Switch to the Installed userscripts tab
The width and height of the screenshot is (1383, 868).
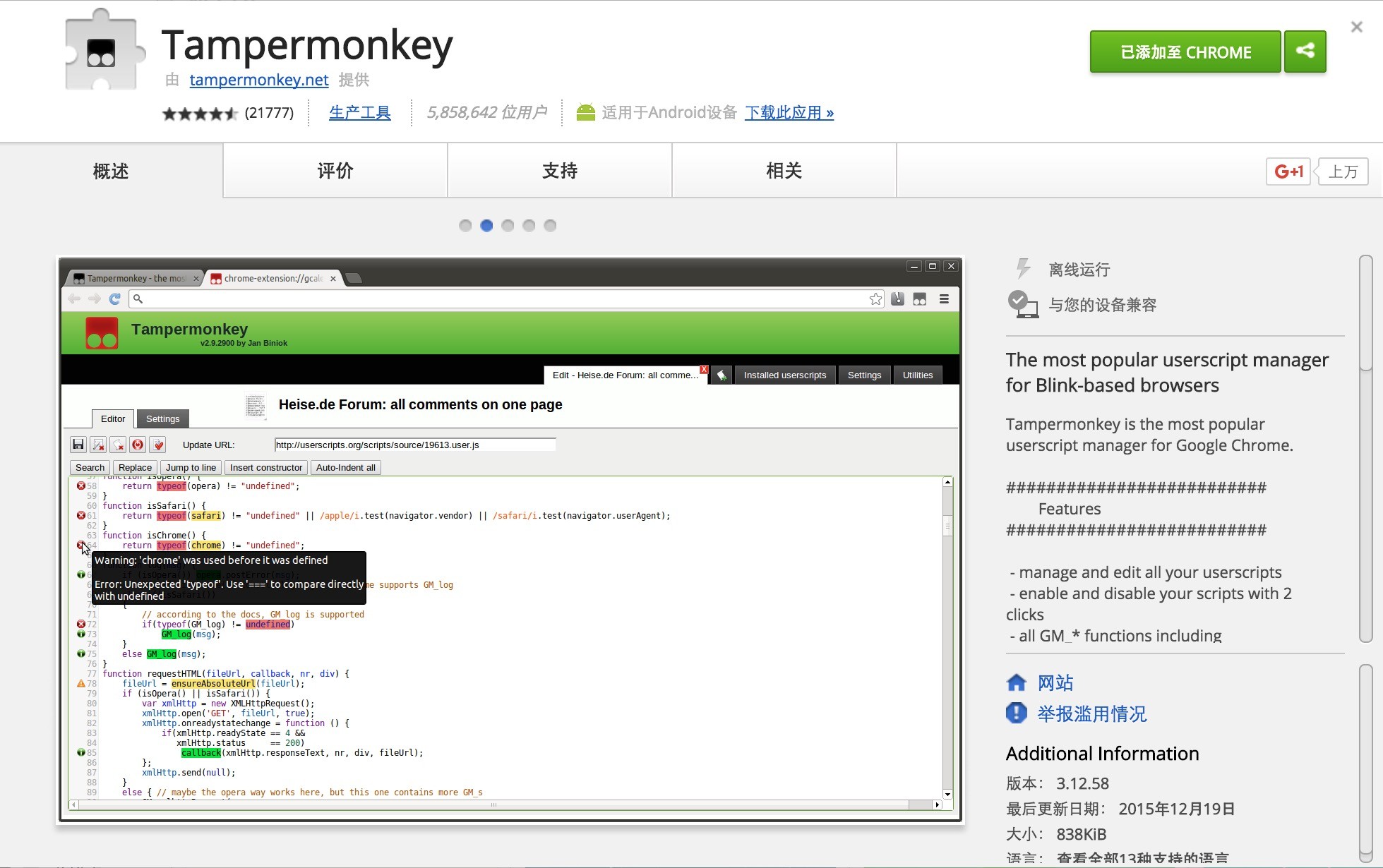(785, 374)
